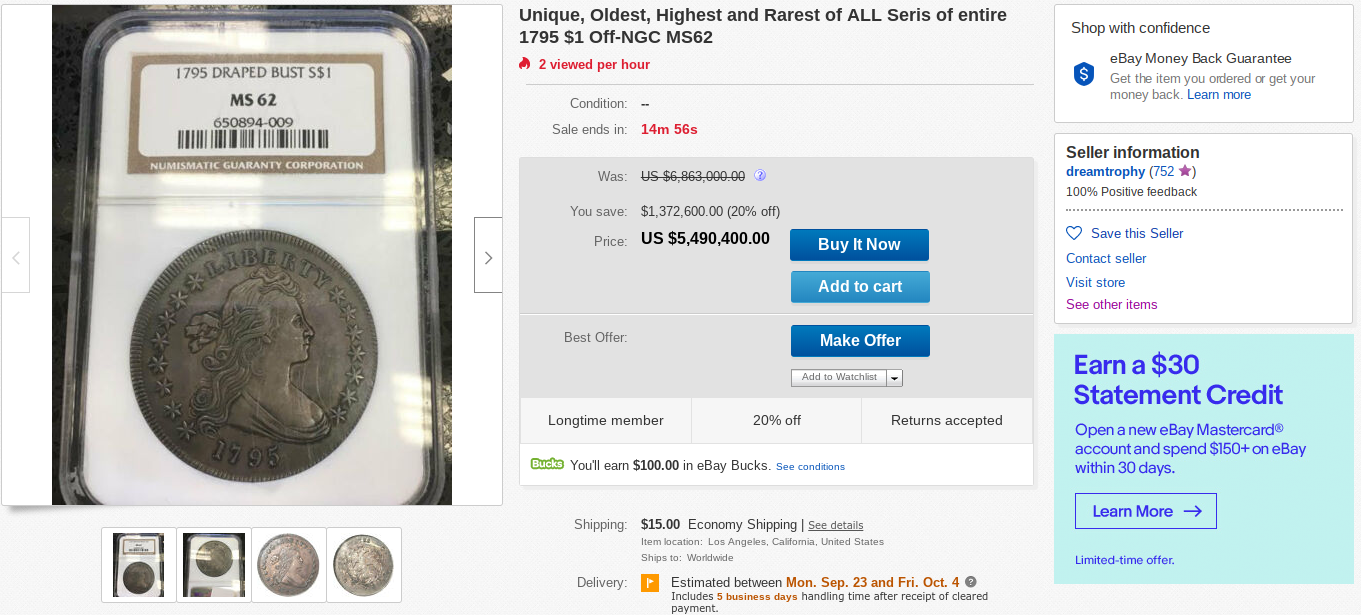Click the next image arrow on photo
This screenshot has width=1361, height=615.
click(488, 256)
